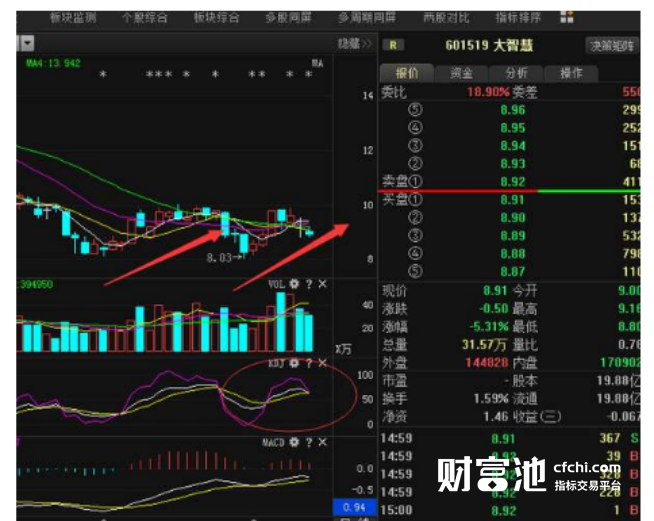
Task: Open VOL indicator settings gear
Action: tap(294, 284)
